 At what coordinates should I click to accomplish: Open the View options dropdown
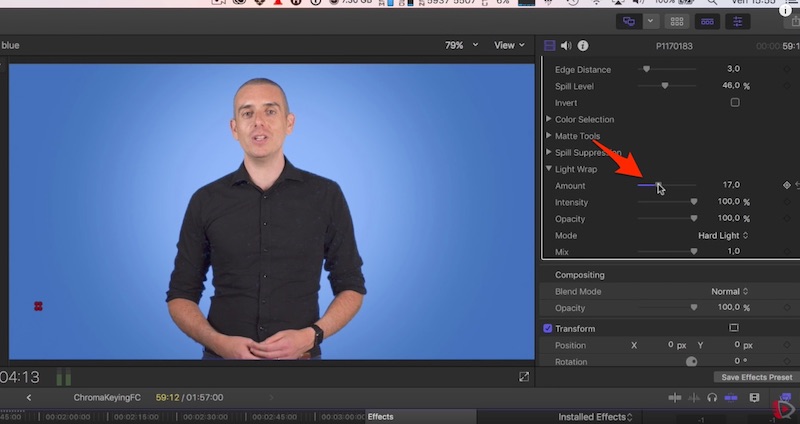[x=509, y=45]
